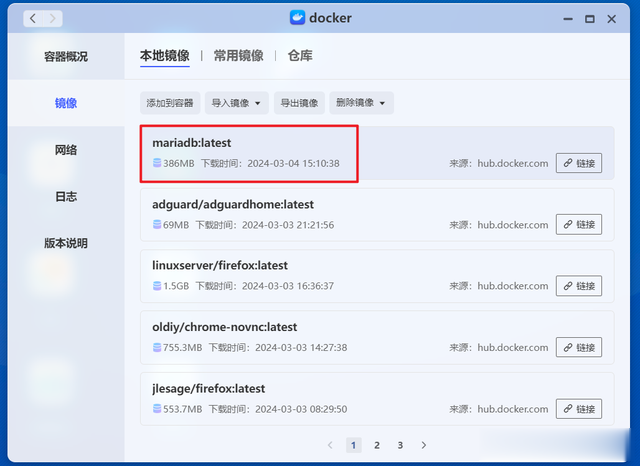The width and height of the screenshot is (640, 466).
Task: Click the size icon for oldiy/chrome-novnc:latest
Action: click(157, 348)
